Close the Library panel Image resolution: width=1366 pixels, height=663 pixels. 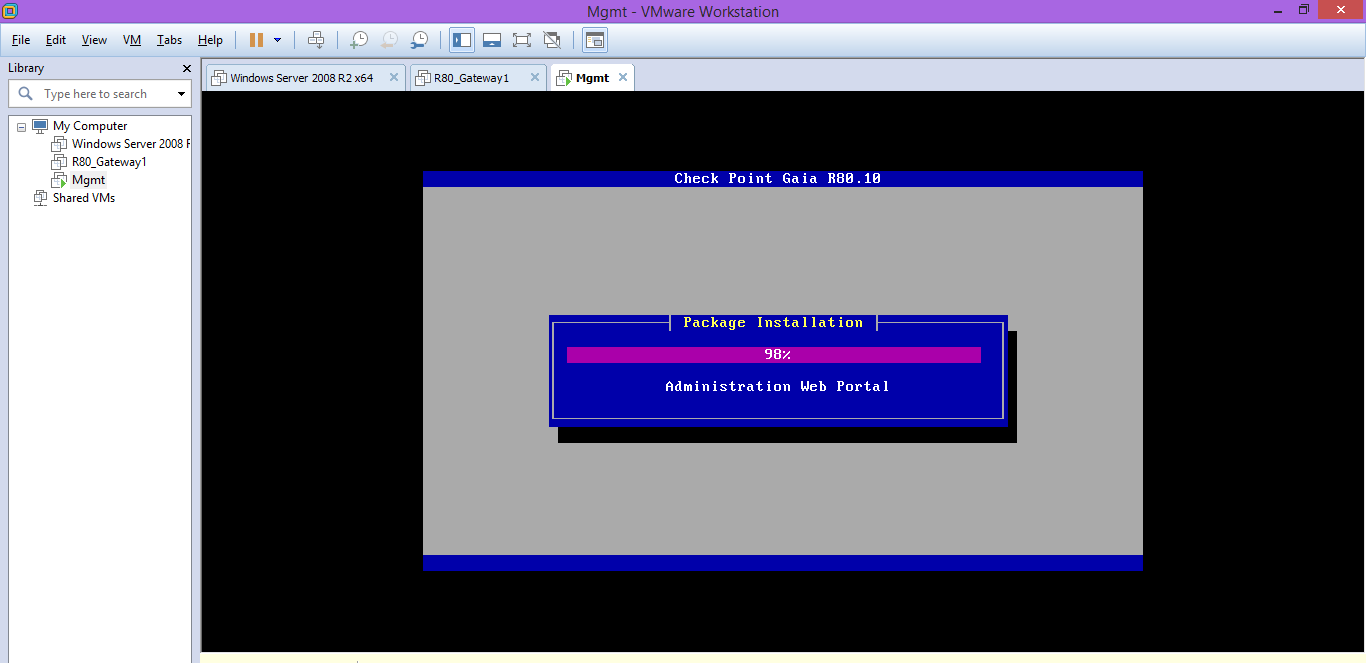(x=186, y=68)
